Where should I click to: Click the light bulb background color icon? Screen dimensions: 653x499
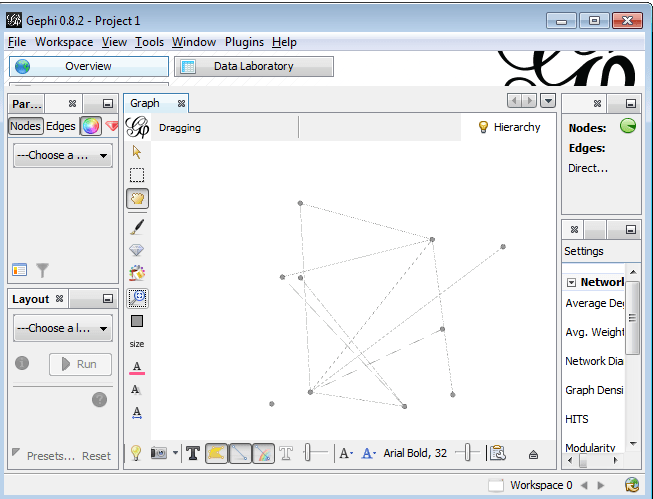click(x=136, y=453)
